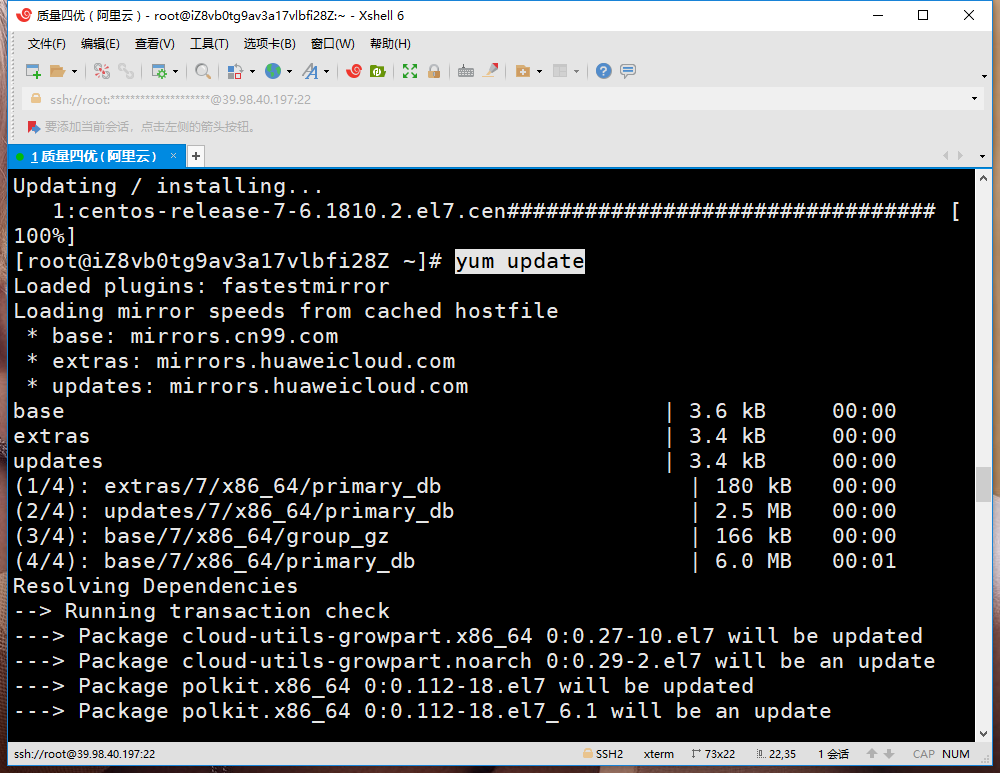The height and width of the screenshot is (773, 1000).
Task: Open the Find magnifier tool
Action: 202,71
